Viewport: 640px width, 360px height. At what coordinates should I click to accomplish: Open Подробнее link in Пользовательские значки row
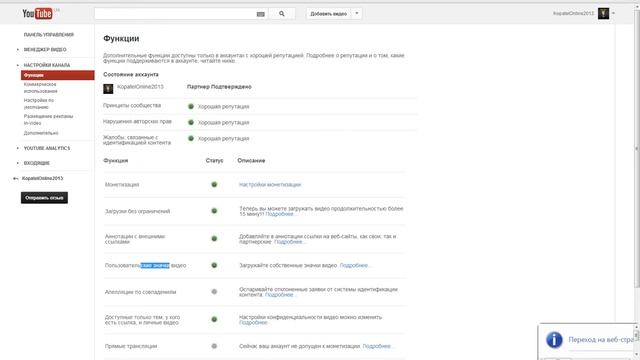click(x=355, y=265)
